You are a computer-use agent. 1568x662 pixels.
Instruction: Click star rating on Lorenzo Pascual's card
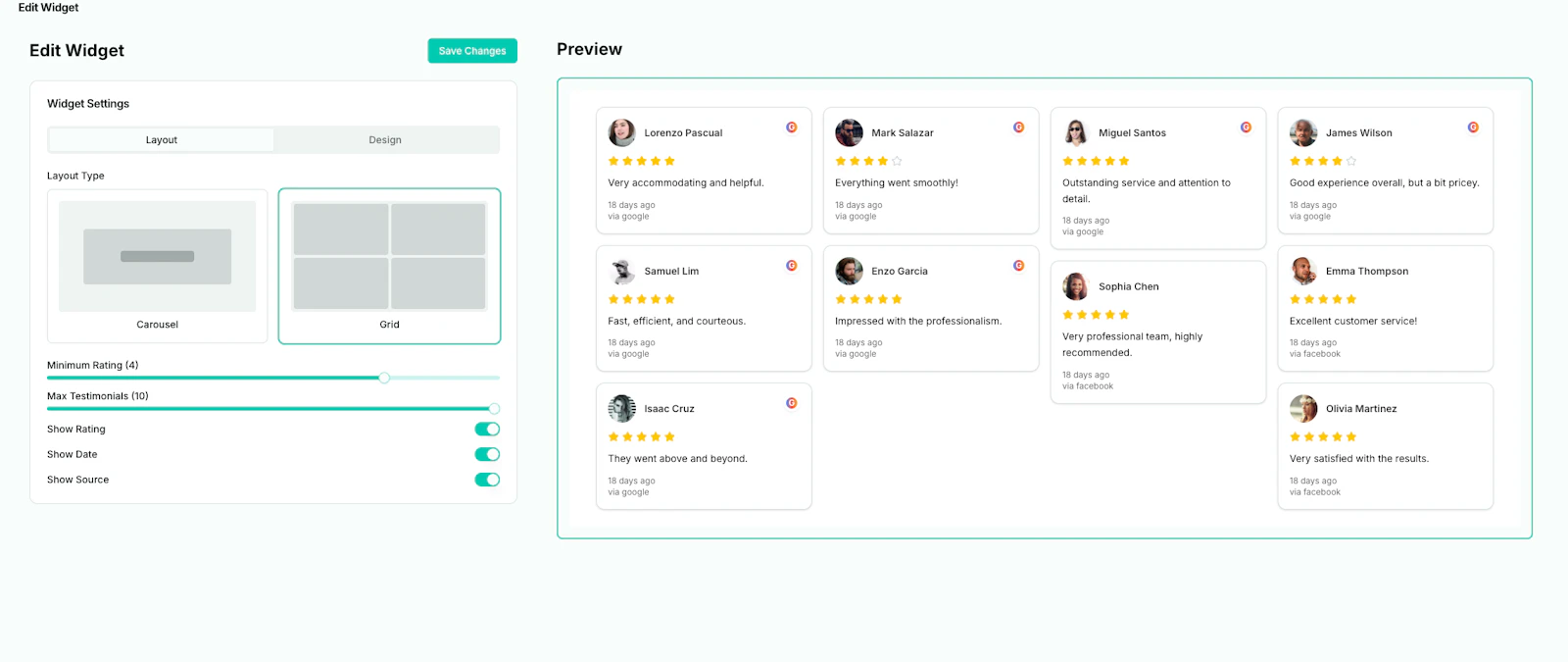(x=642, y=161)
